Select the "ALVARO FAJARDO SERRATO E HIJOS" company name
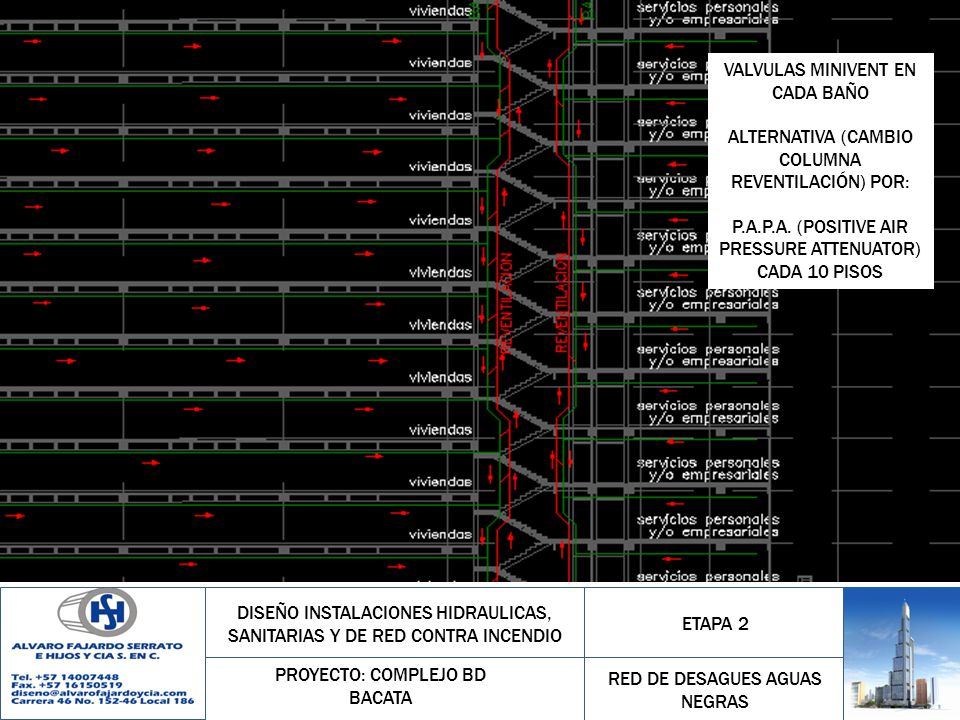 point(97,651)
